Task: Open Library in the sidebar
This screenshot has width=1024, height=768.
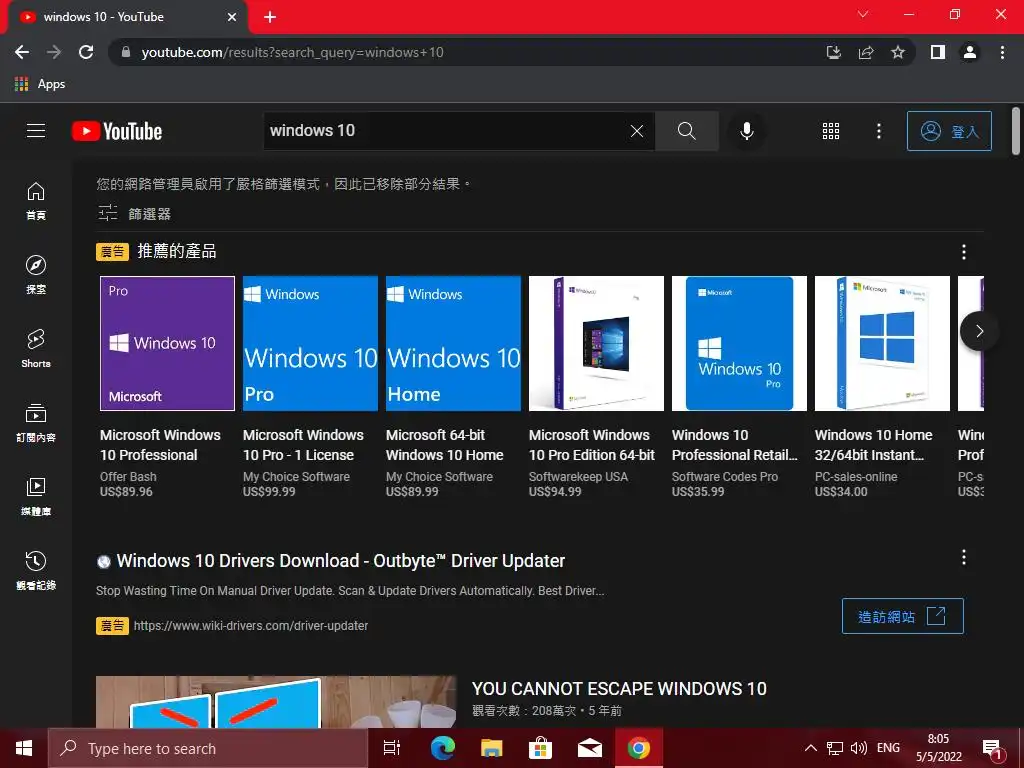Action: 36,496
